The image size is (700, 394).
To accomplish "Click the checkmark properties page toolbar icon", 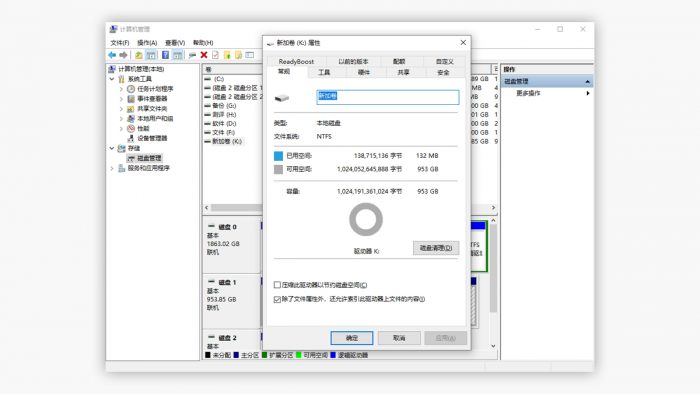I will click(x=216, y=55).
